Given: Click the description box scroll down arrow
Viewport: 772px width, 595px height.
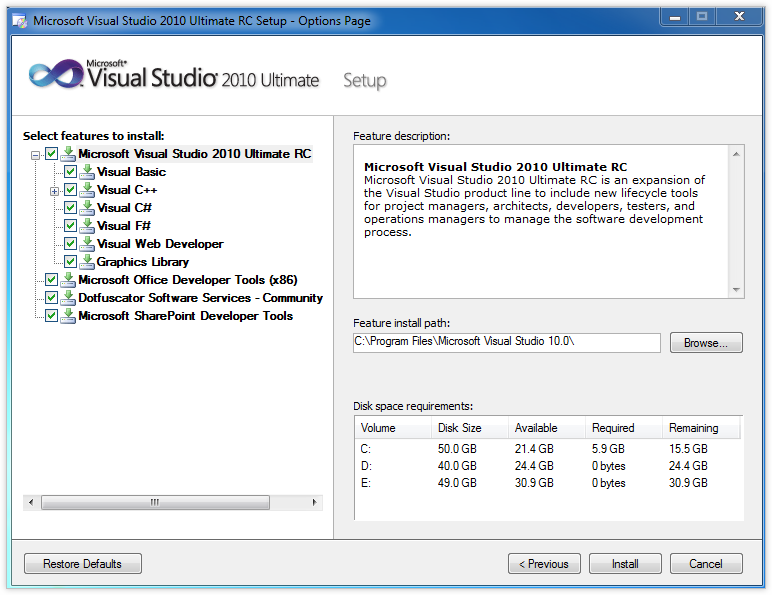Looking at the screenshot, I should tap(736, 290).
